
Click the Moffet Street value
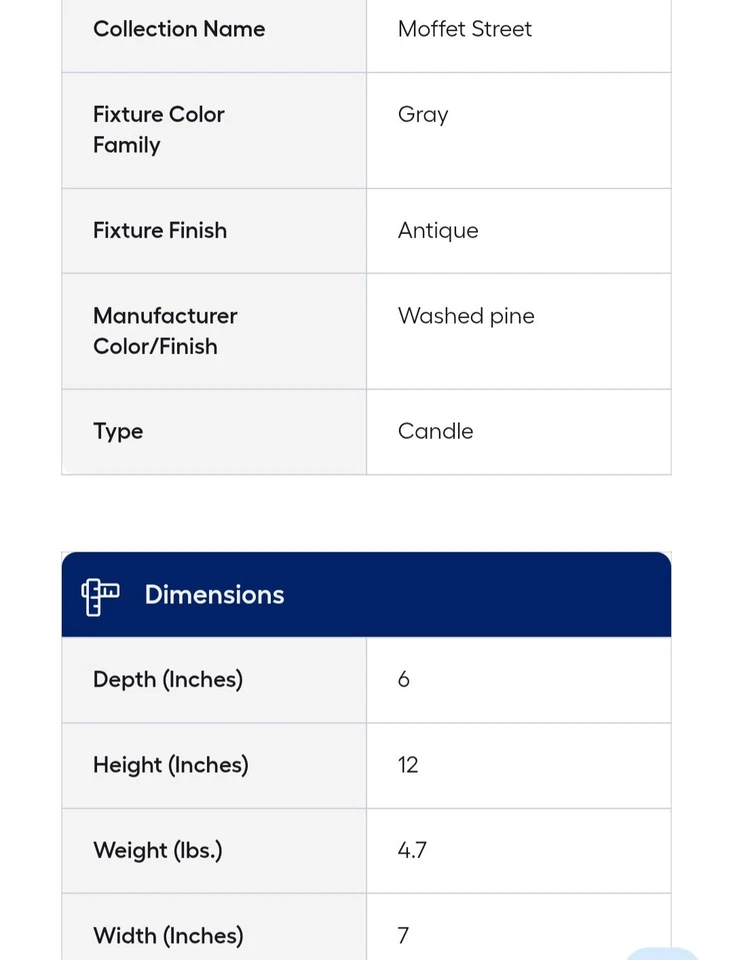(465, 29)
